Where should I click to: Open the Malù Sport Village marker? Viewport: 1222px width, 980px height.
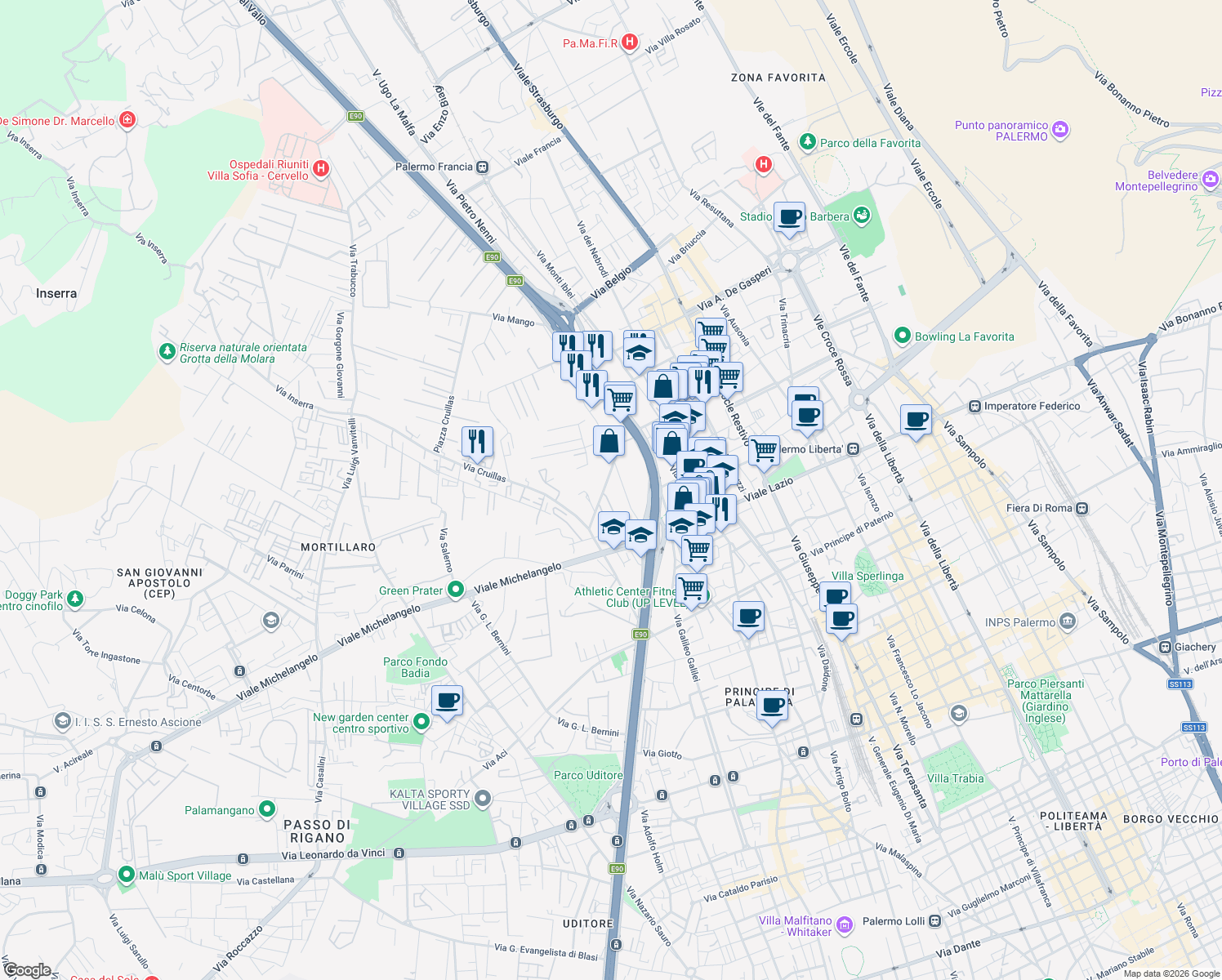click(x=127, y=876)
